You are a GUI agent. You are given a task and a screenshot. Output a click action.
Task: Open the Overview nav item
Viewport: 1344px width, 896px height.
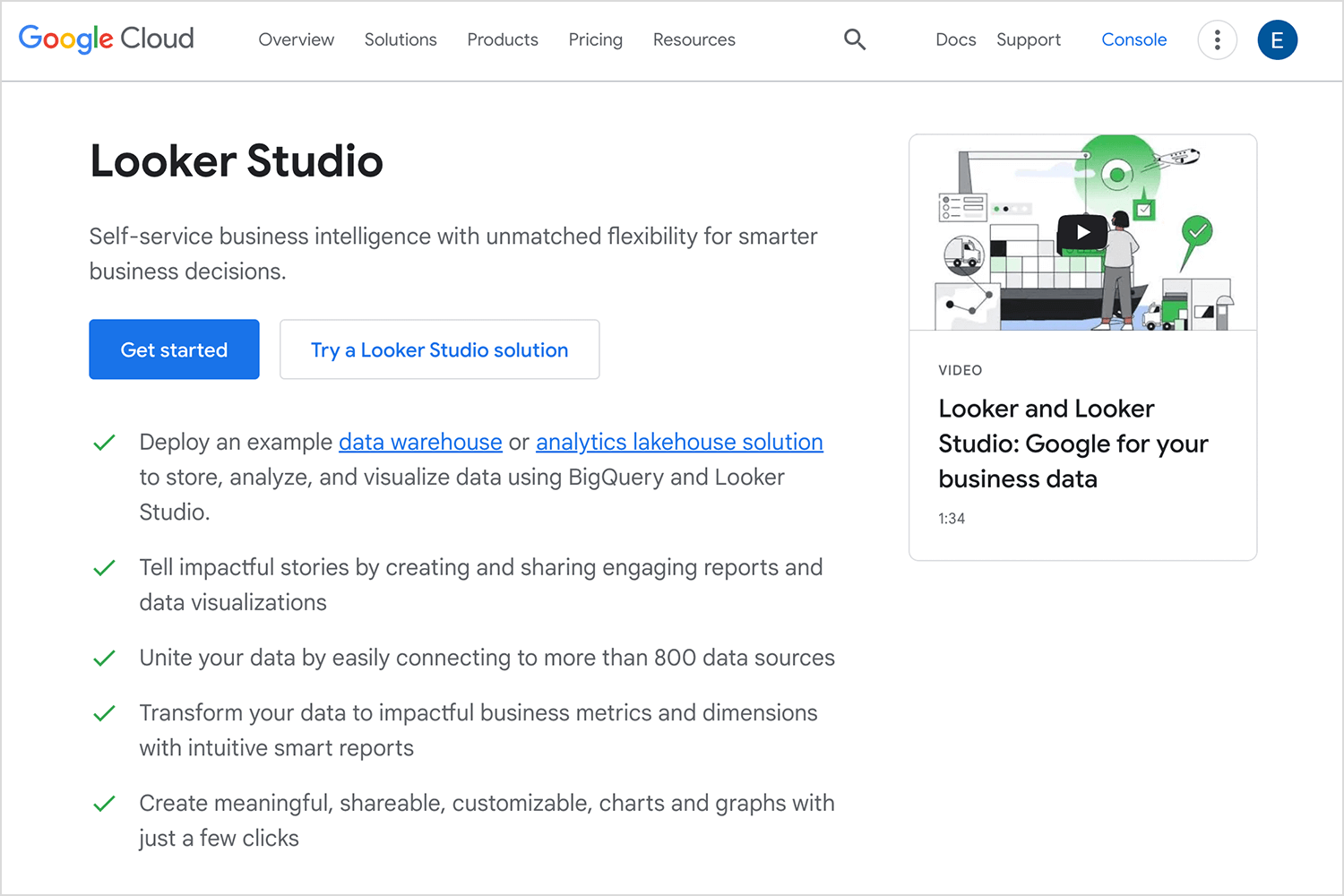tap(296, 39)
